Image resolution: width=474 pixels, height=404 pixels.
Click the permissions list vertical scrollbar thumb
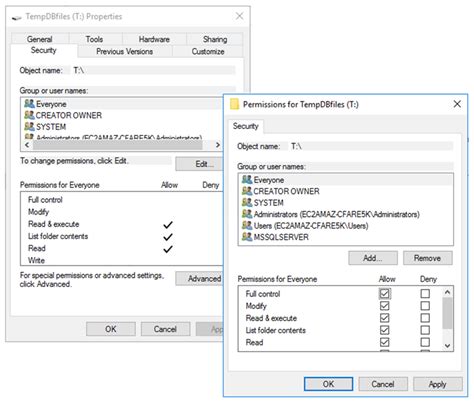pyautogui.click(x=447, y=313)
